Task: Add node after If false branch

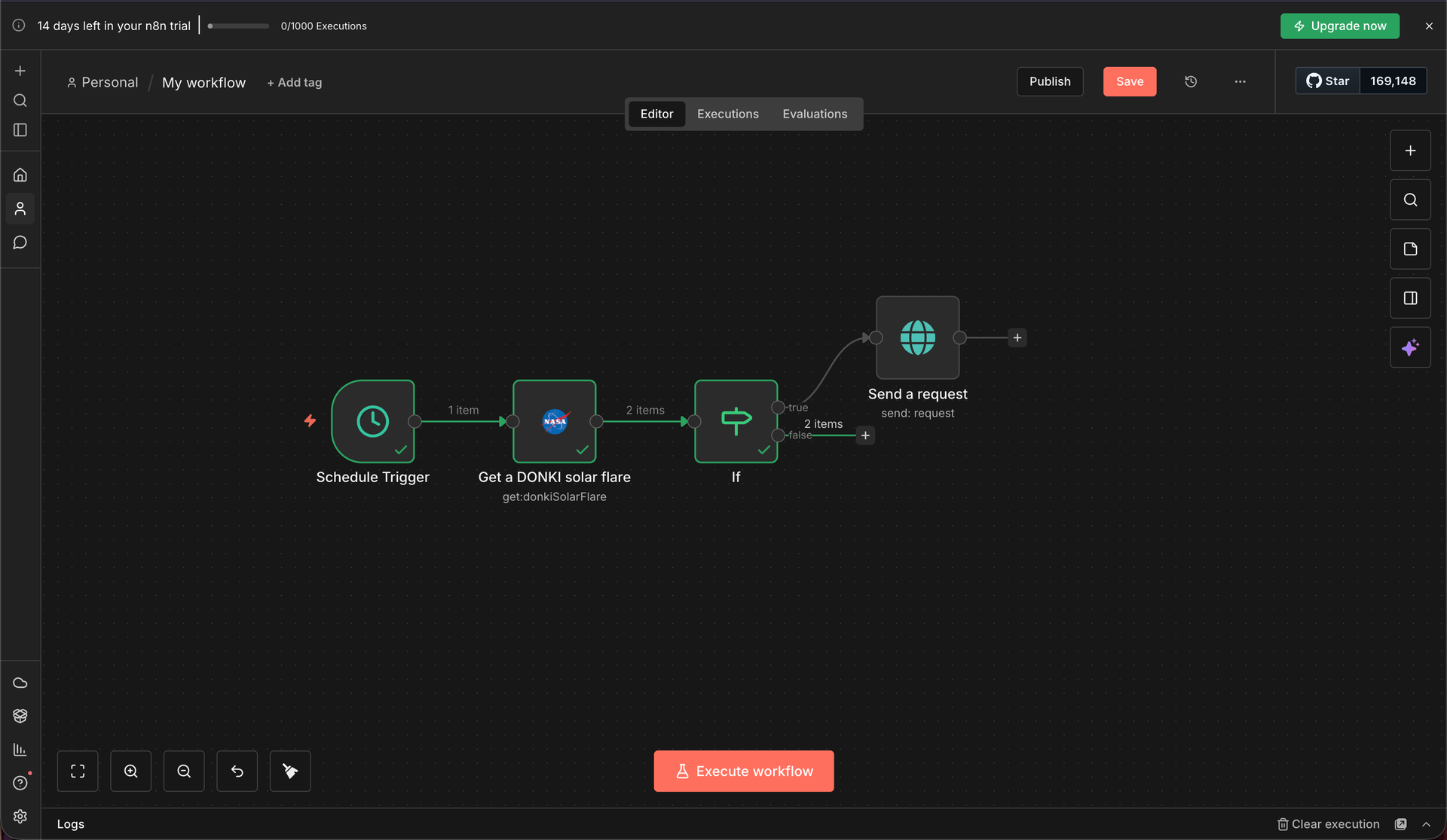Action: tap(865, 435)
